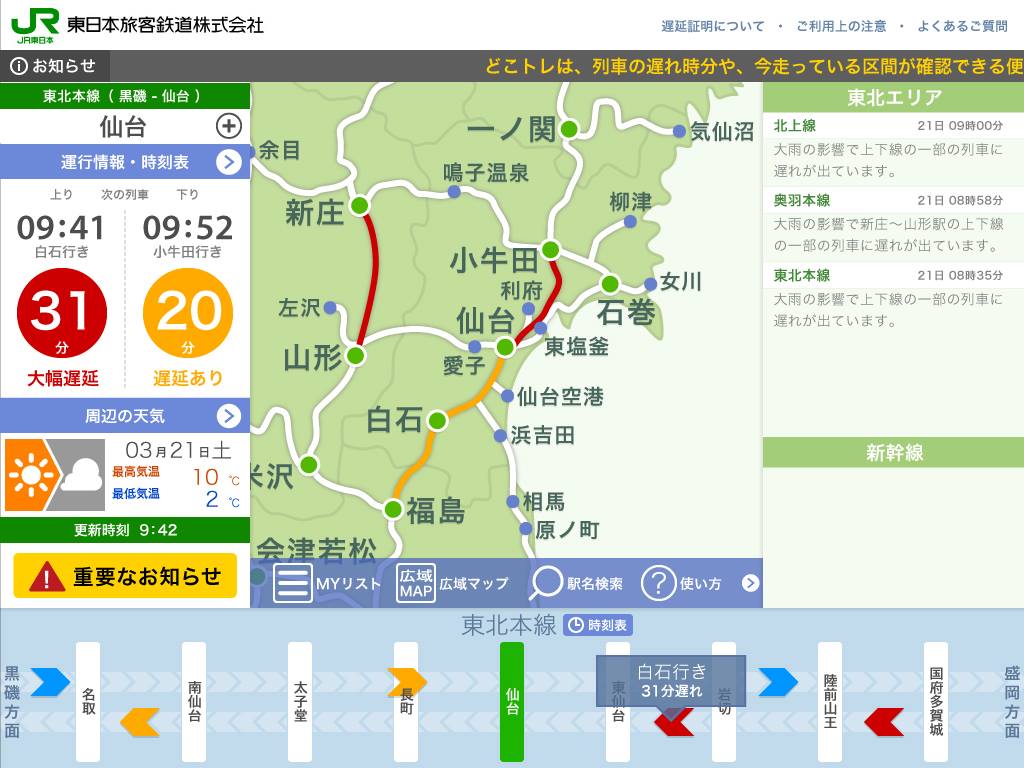Image resolution: width=1024 pixels, height=768 pixels.
Task: Select 白石 station marker on map
Action: (438, 421)
